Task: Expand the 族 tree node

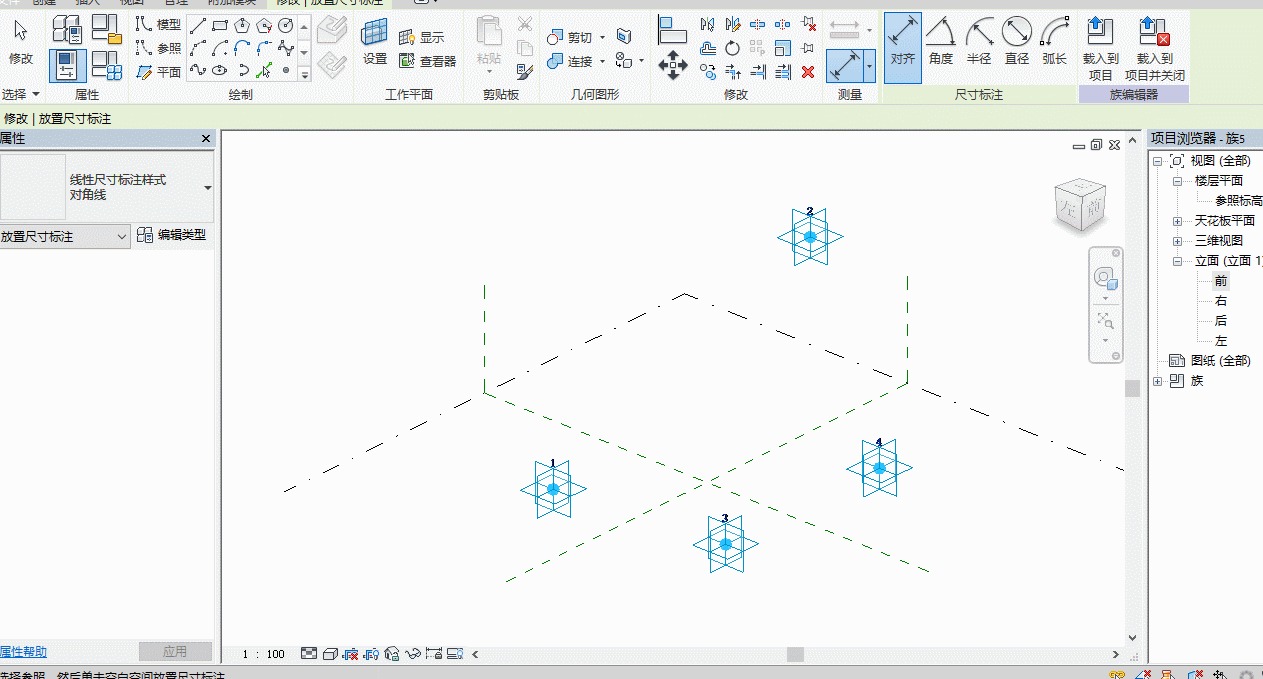Action: click(x=1157, y=381)
